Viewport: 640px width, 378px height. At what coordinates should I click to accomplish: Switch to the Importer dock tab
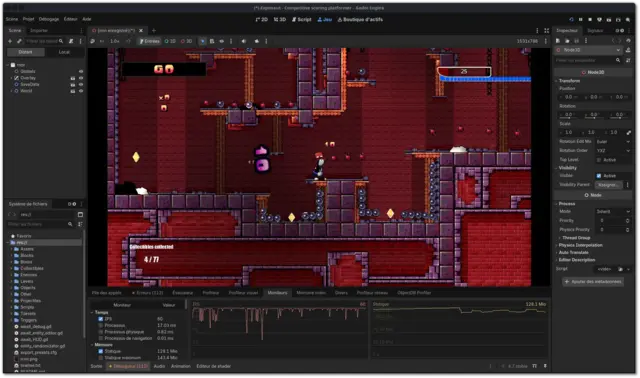(39, 30)
